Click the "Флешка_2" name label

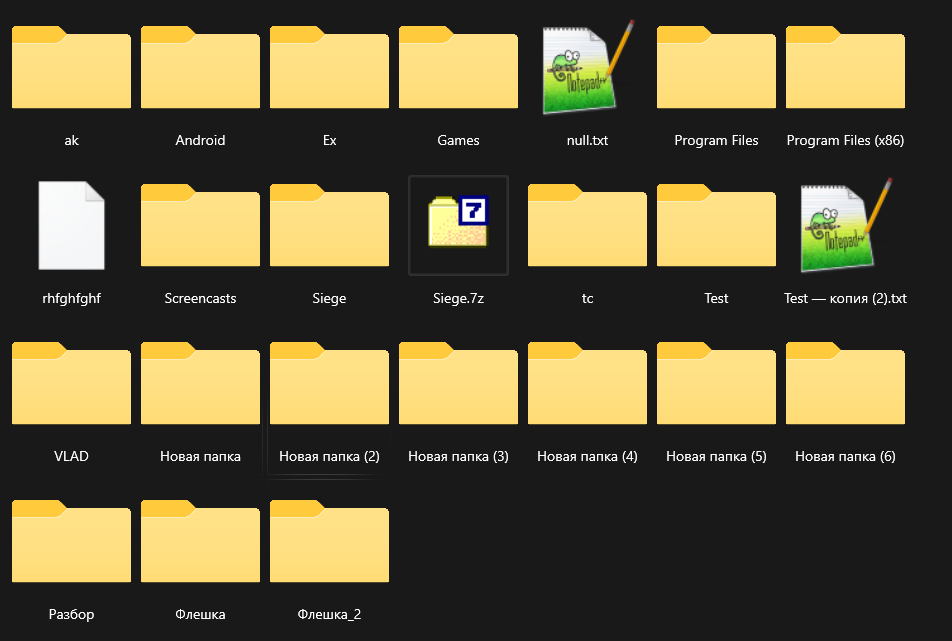(x=329, y=614)
